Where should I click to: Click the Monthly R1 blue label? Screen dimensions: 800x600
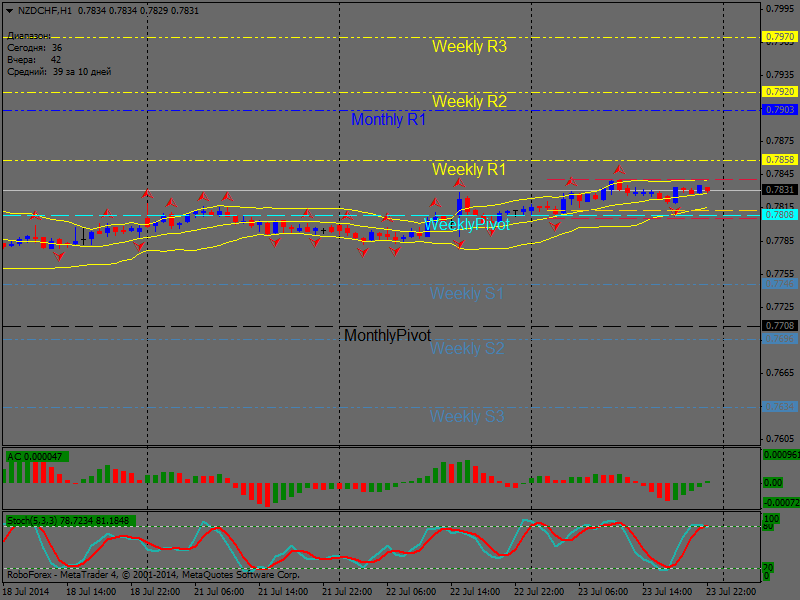388,119
